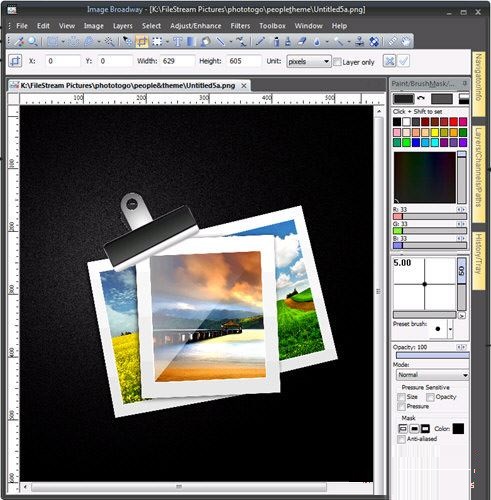Screen dimensions: 491x500
Task: Select the straight line drawing tool
Action: [220, 42]
